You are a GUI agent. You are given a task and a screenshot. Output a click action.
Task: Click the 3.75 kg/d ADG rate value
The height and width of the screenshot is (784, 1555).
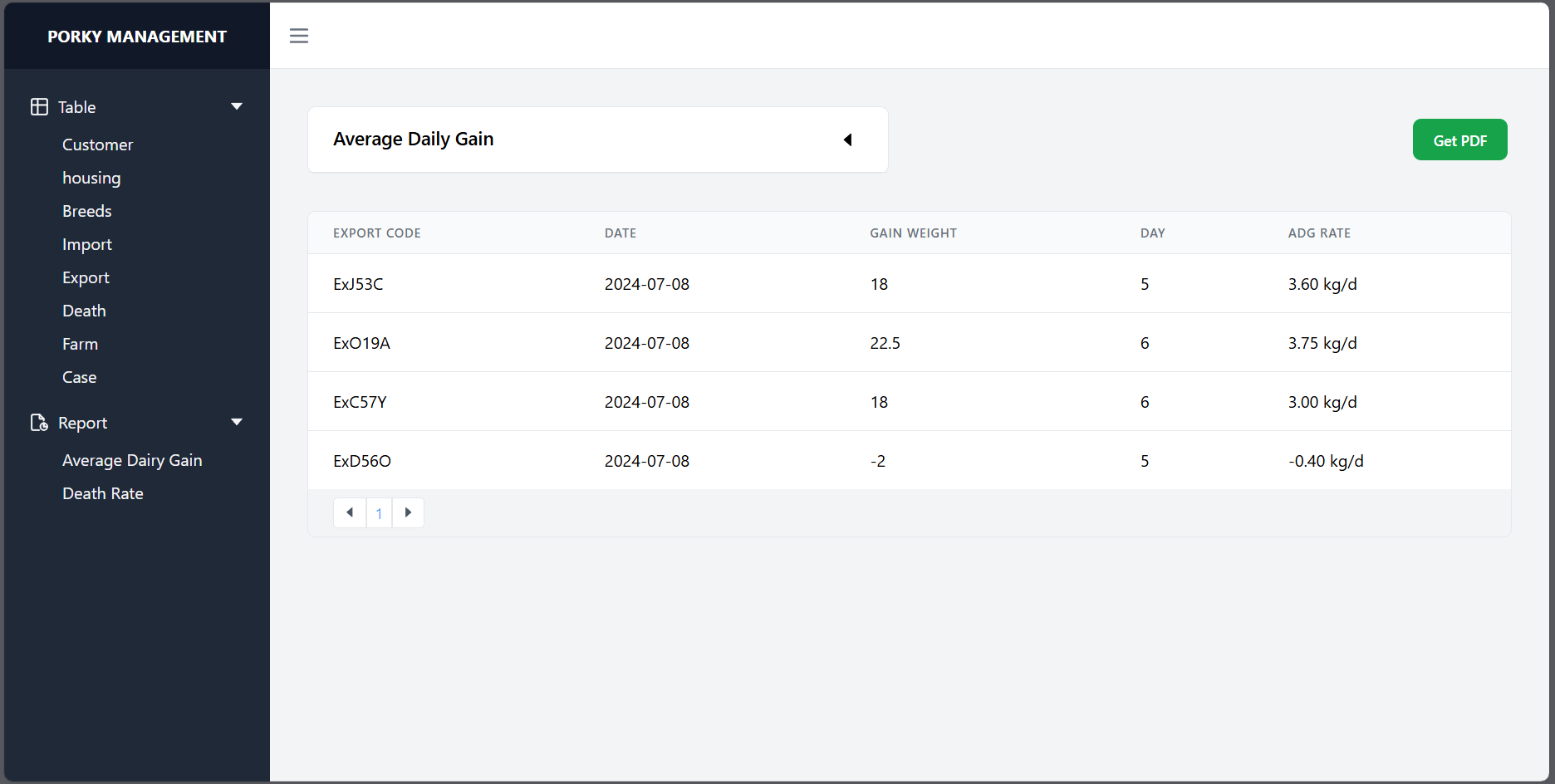(1322, 343)
